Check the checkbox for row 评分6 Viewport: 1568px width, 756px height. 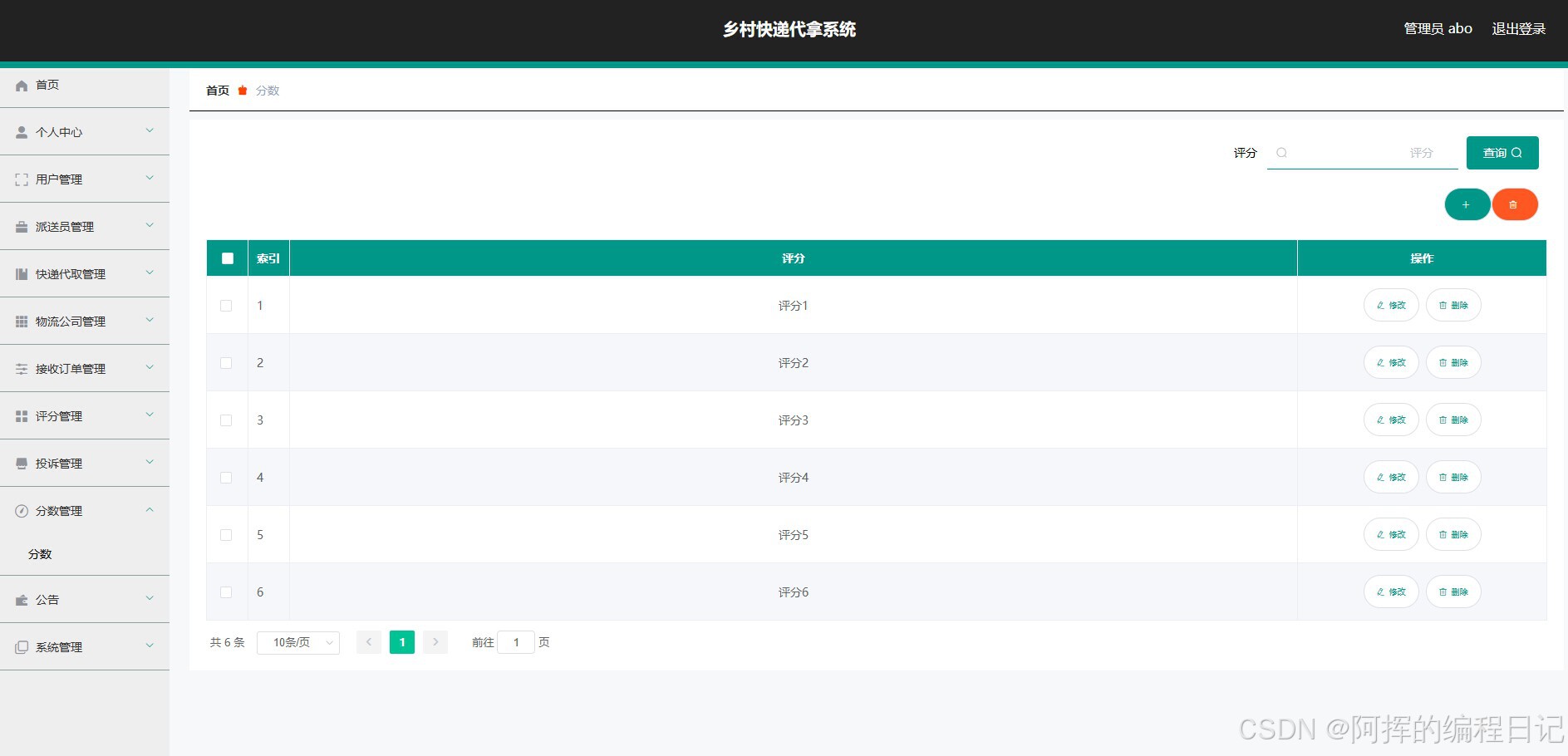[x=226, y=592]
